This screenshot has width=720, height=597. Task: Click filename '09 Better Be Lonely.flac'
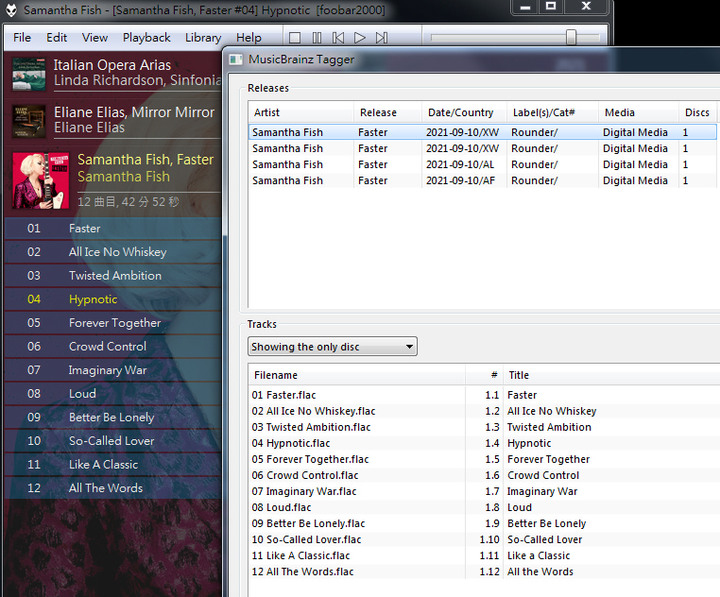[x=308, y=524]
